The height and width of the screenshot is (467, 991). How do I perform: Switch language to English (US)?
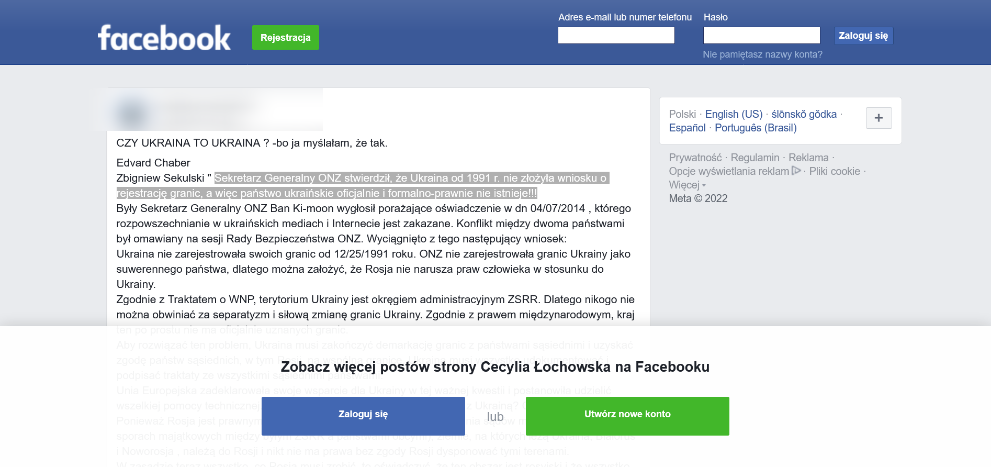pyautogui.click(x=734, y=114)
